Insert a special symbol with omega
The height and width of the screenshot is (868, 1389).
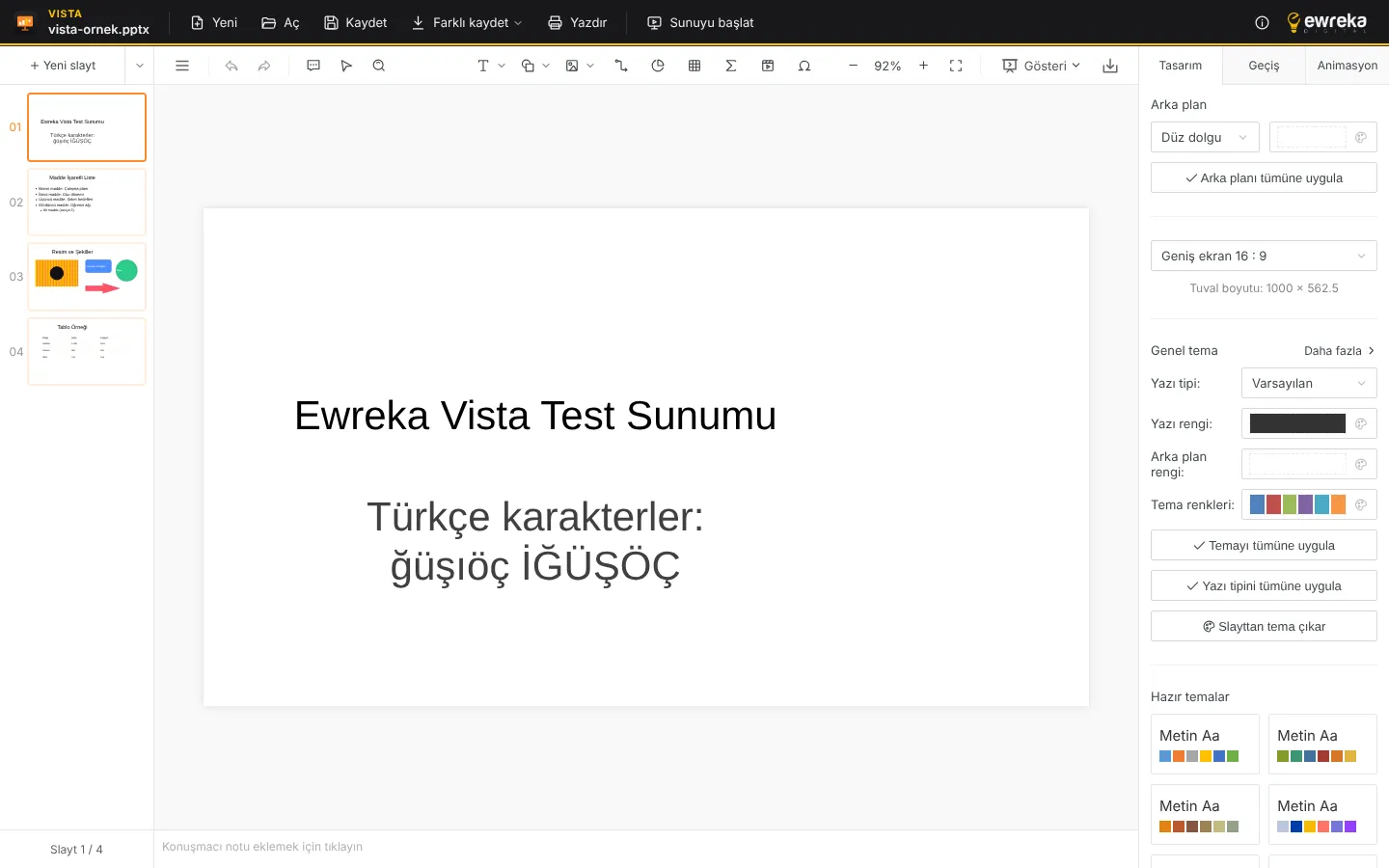(x=804, y=66)
